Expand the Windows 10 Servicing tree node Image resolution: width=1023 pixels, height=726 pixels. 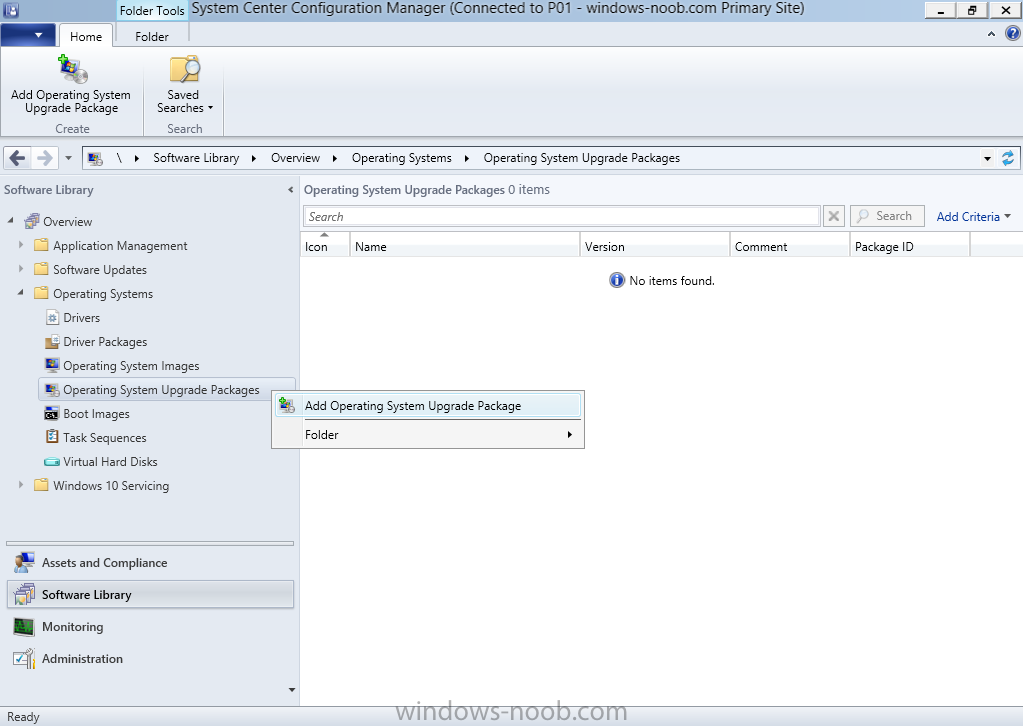[x=21, y=485]
